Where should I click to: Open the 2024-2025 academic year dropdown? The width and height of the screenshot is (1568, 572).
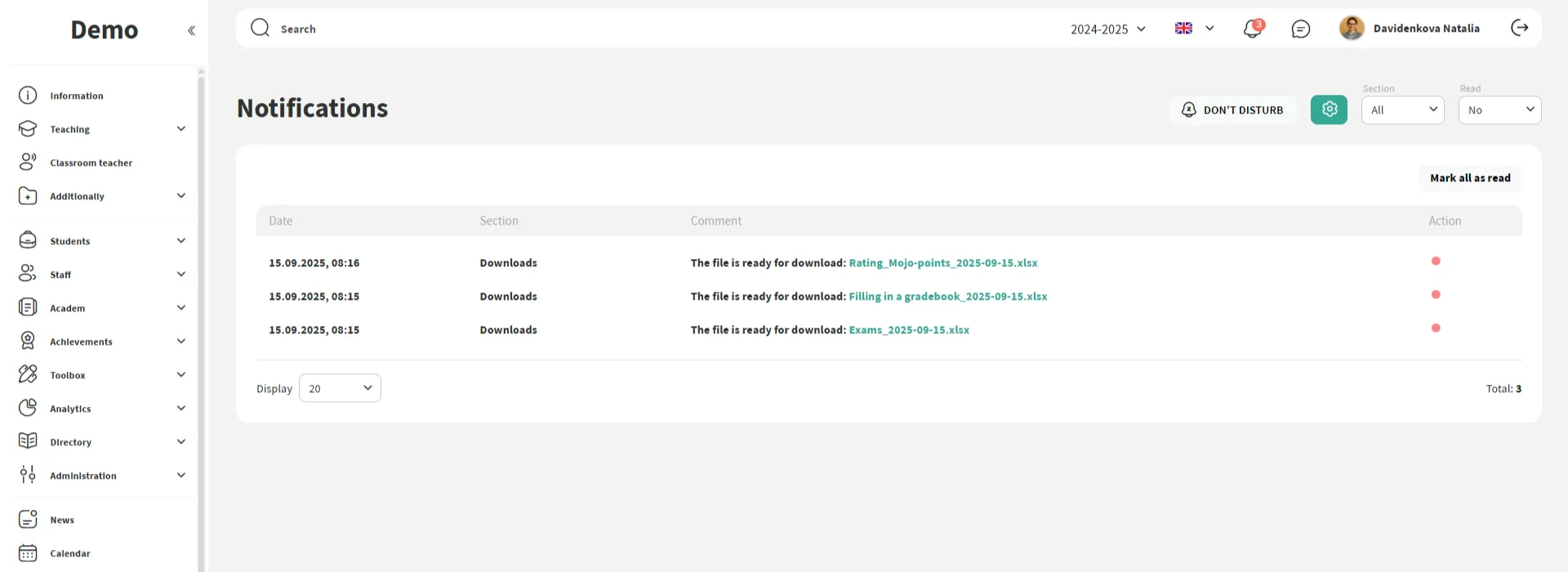coord(1108,29)
